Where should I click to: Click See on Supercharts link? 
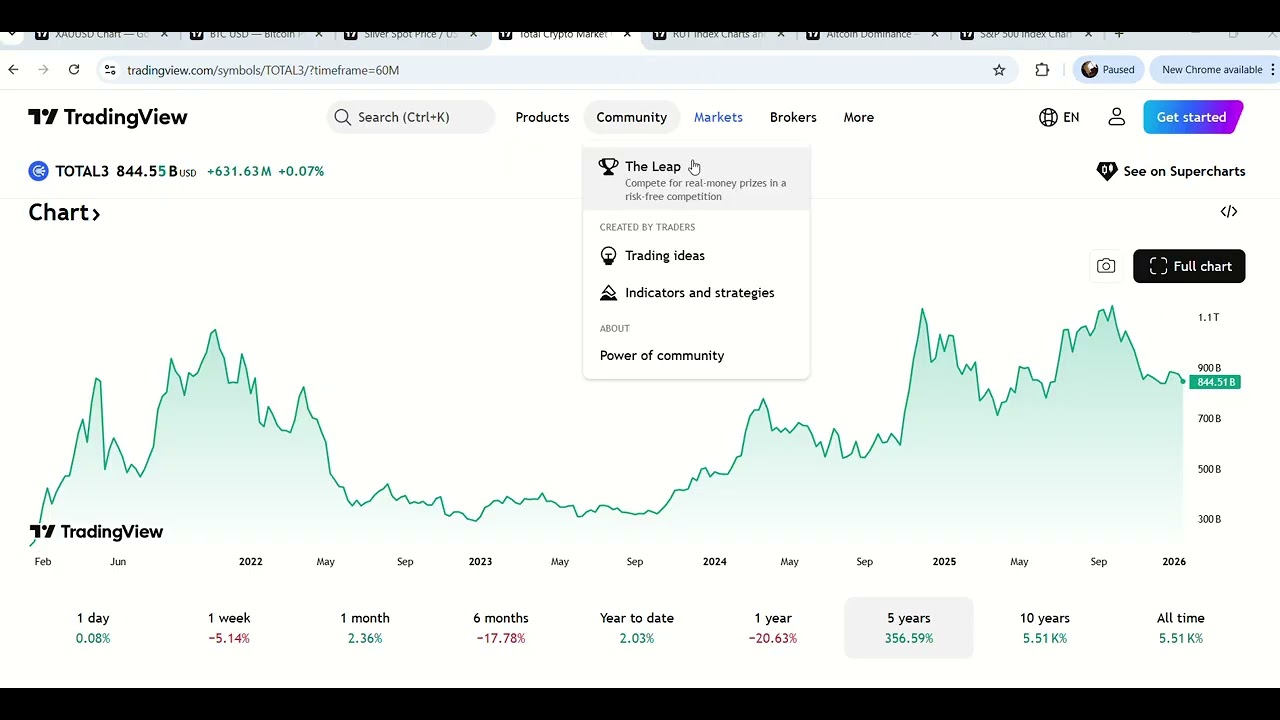(x=1171, y=171)
